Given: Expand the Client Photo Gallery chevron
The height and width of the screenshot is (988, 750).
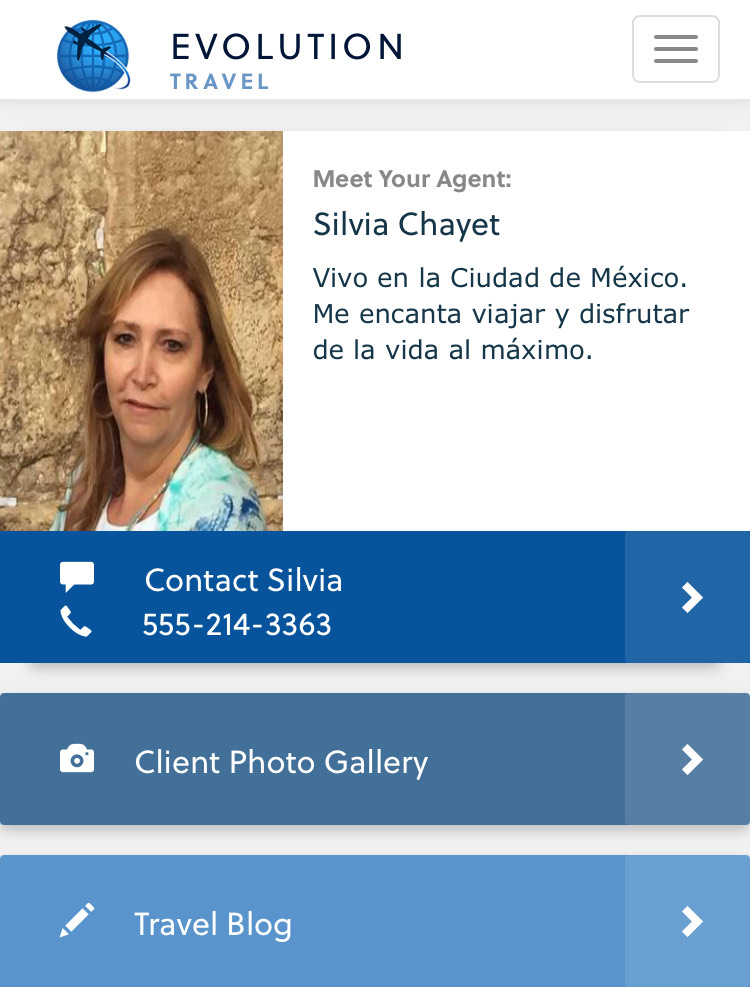Looking at the screenshot, I should coord(691,760).
